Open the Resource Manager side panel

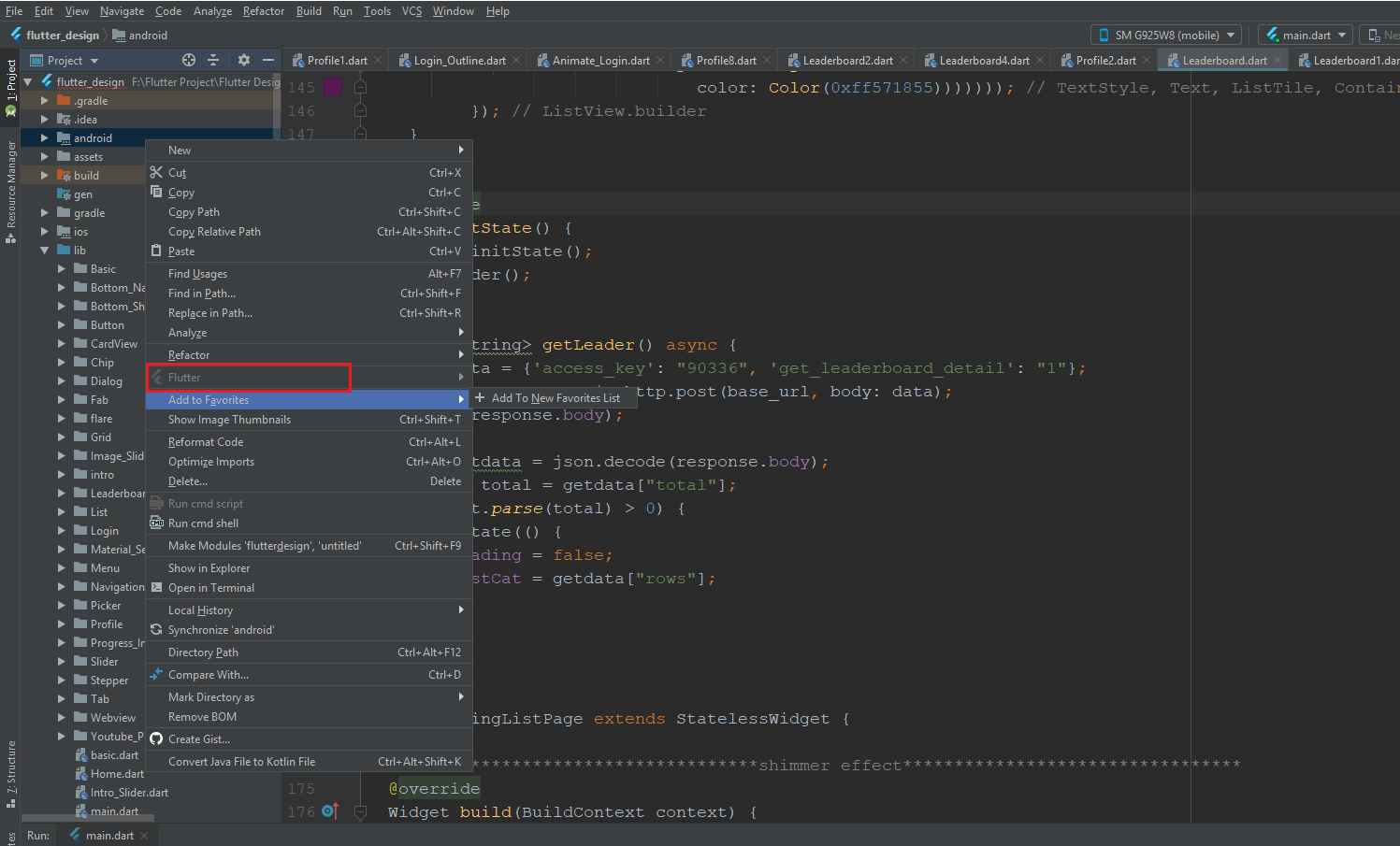10,192
